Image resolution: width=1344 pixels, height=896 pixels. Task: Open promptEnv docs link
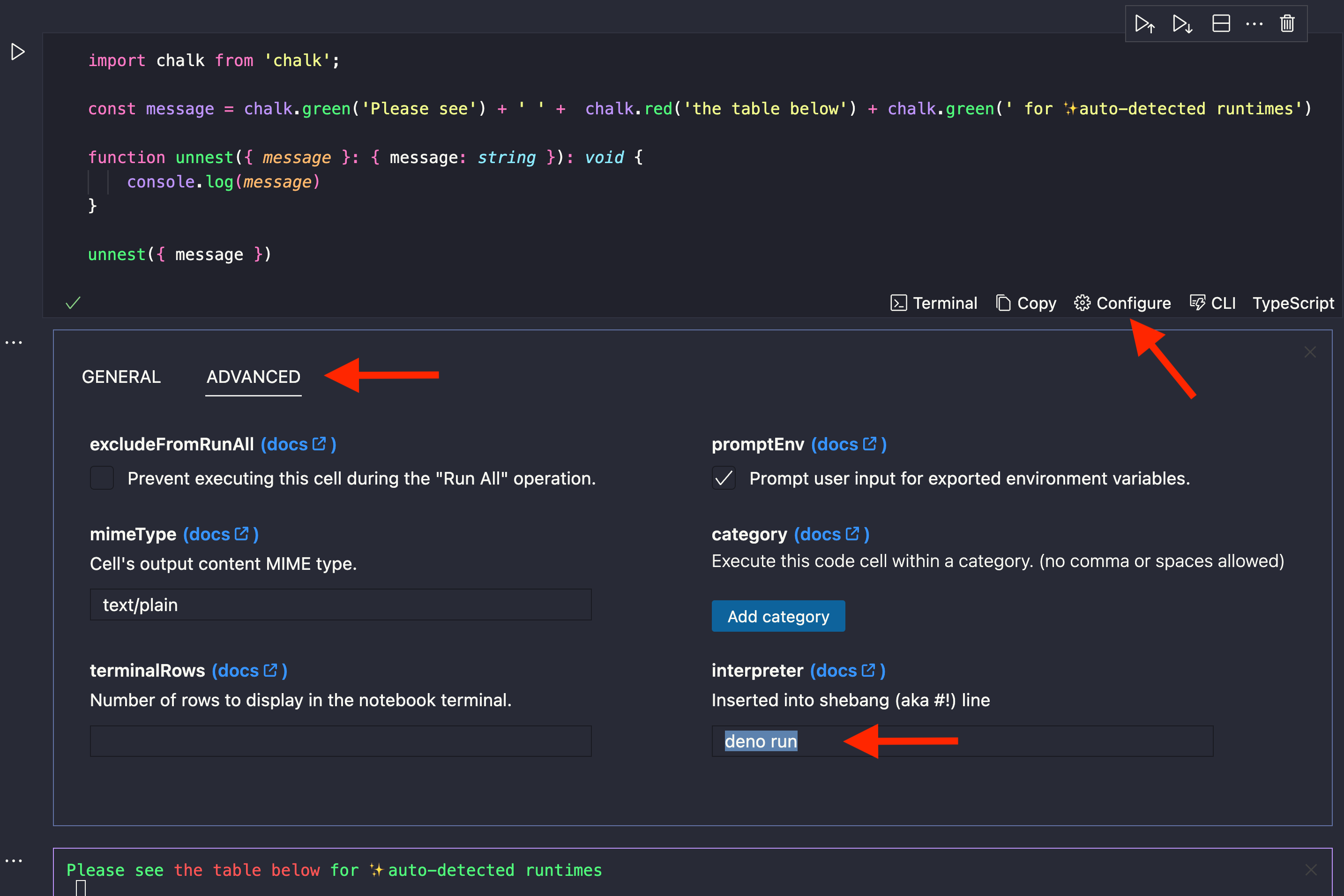[x=849, y=444]
